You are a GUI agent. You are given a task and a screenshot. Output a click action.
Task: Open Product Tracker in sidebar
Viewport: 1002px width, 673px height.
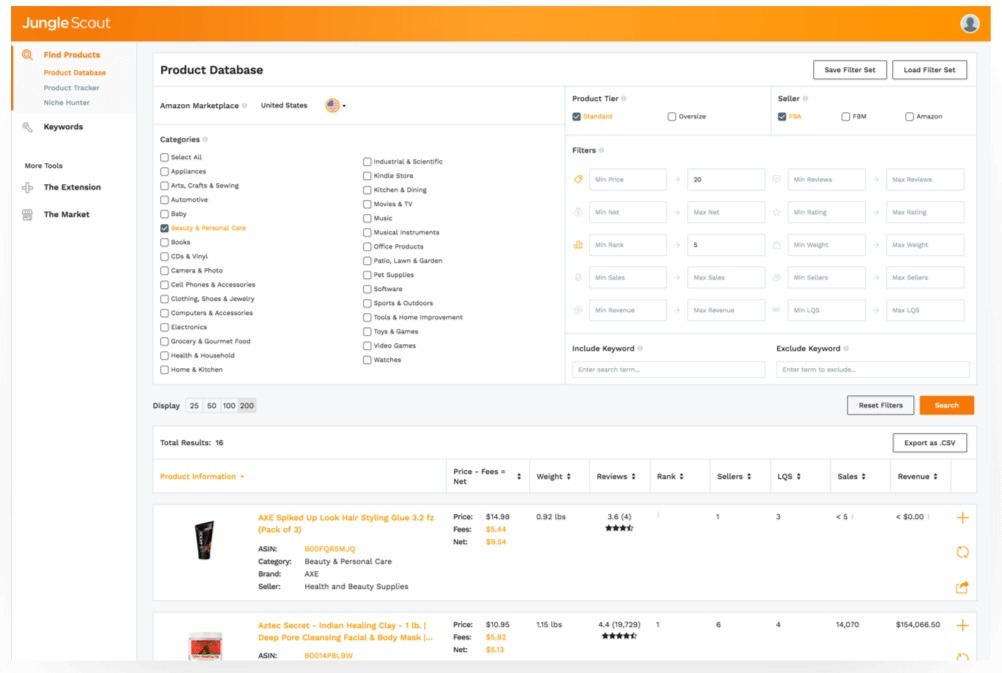pyautogui.click(x=72, y=88)
